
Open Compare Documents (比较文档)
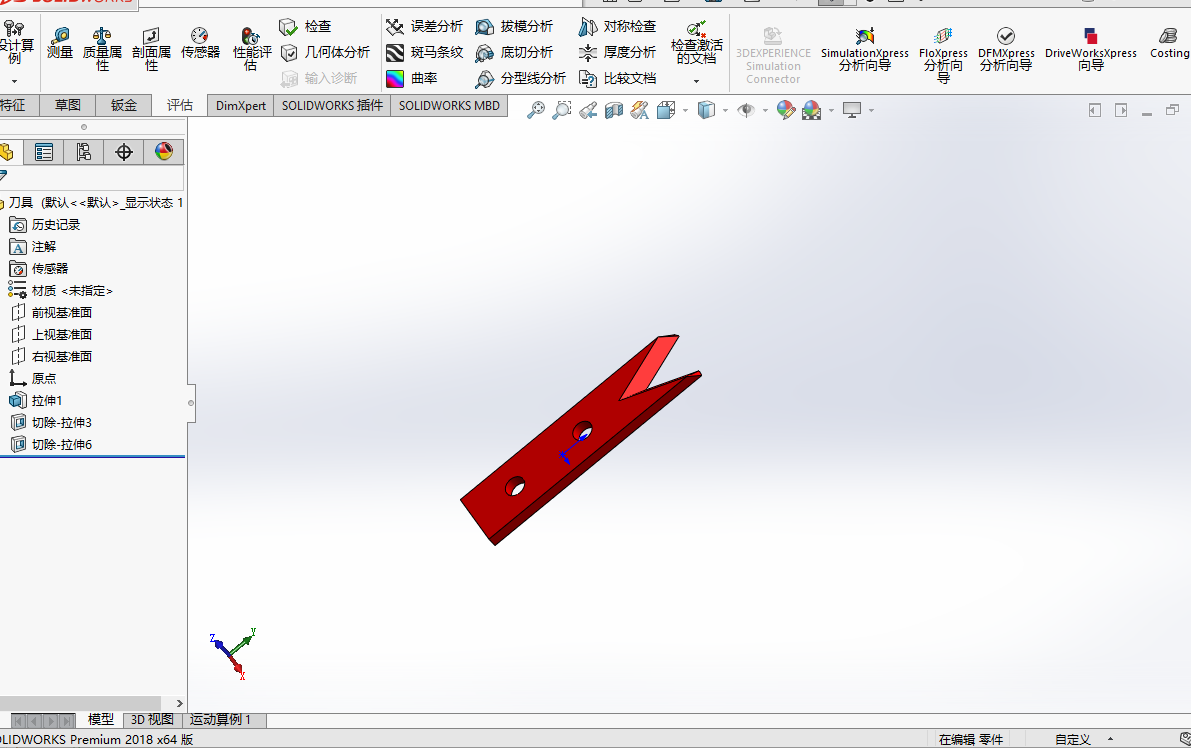pyautogui.click(x=617, y=78)
